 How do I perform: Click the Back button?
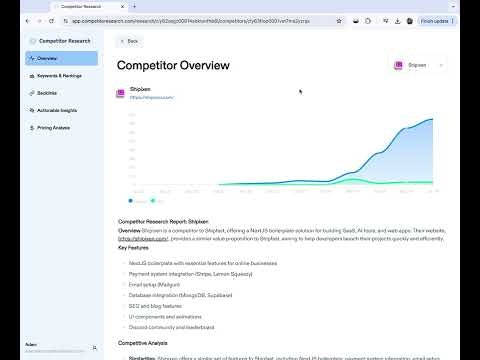pos(129,41)
